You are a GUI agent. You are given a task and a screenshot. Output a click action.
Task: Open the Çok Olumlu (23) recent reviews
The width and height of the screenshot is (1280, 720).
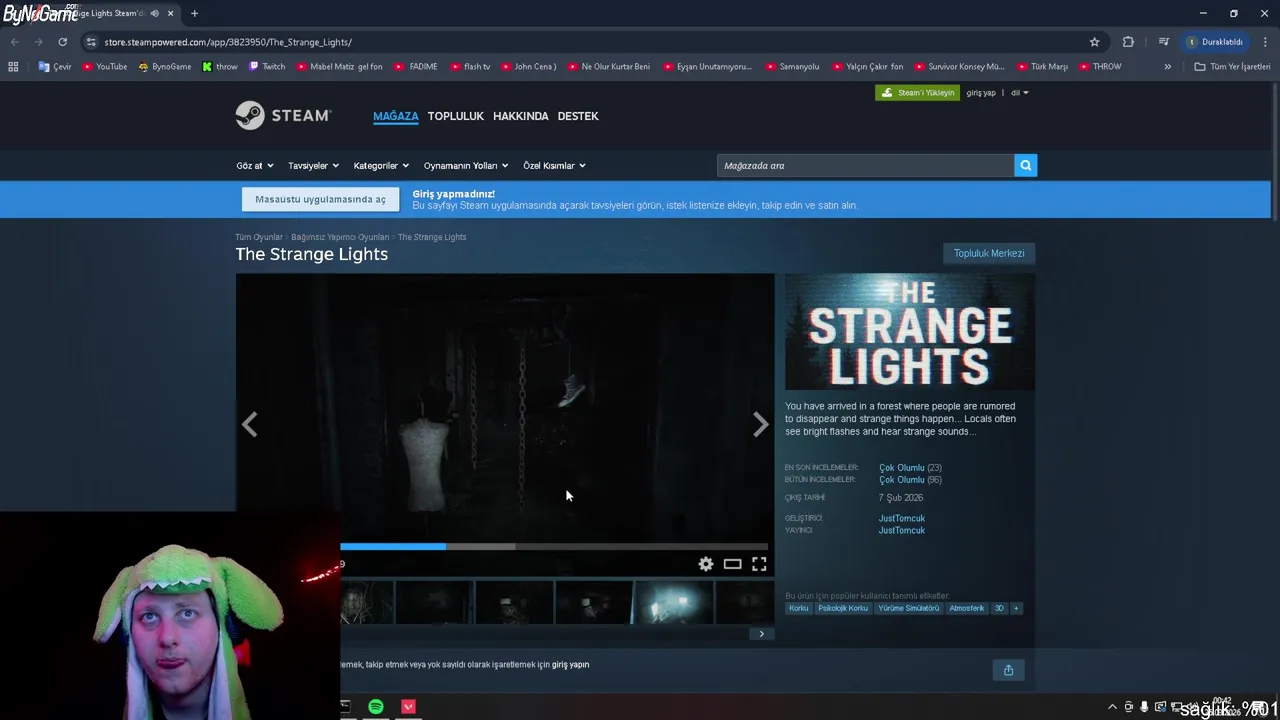[910, 468]
